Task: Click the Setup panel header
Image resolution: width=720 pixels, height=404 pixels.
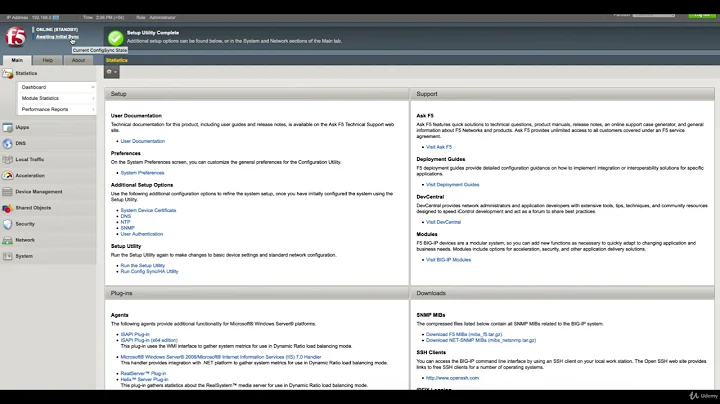Action: point(257,94)
